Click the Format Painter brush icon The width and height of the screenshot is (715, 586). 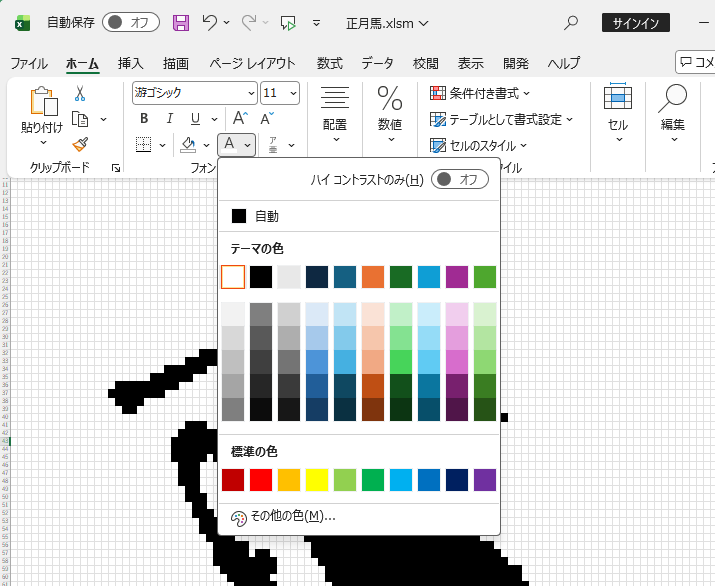tap(80, 145)
